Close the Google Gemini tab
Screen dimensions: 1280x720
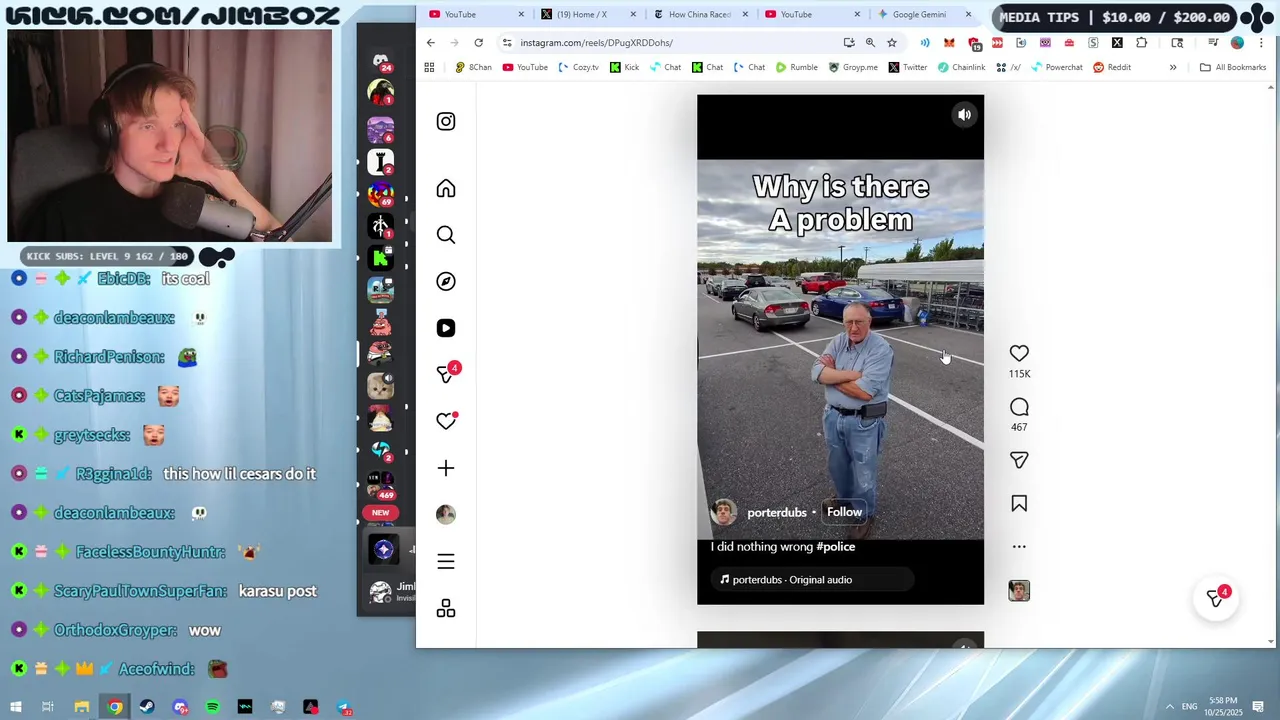(968, 14)
